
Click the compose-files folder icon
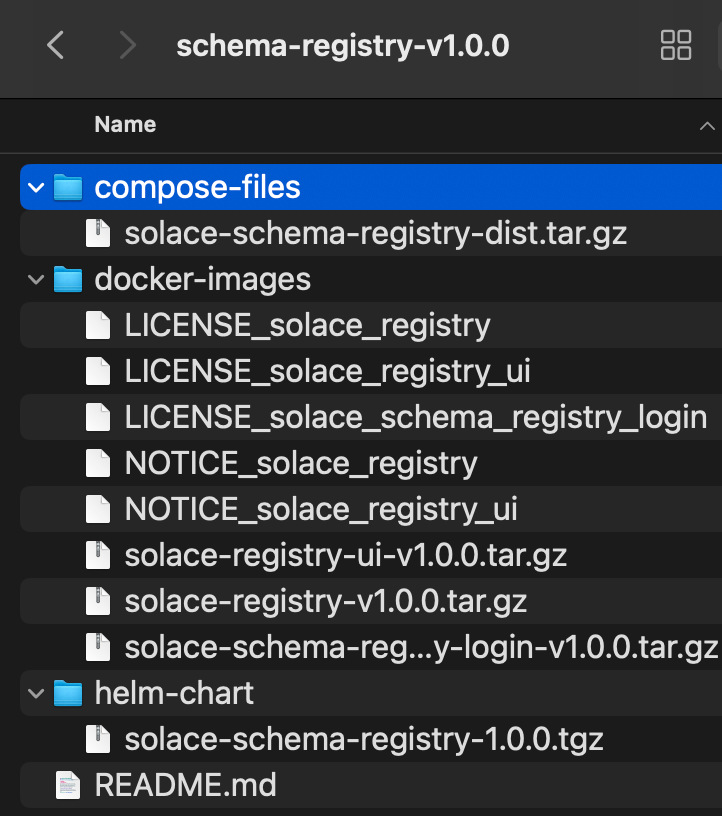pyautogui.click(x=68, y=187)
